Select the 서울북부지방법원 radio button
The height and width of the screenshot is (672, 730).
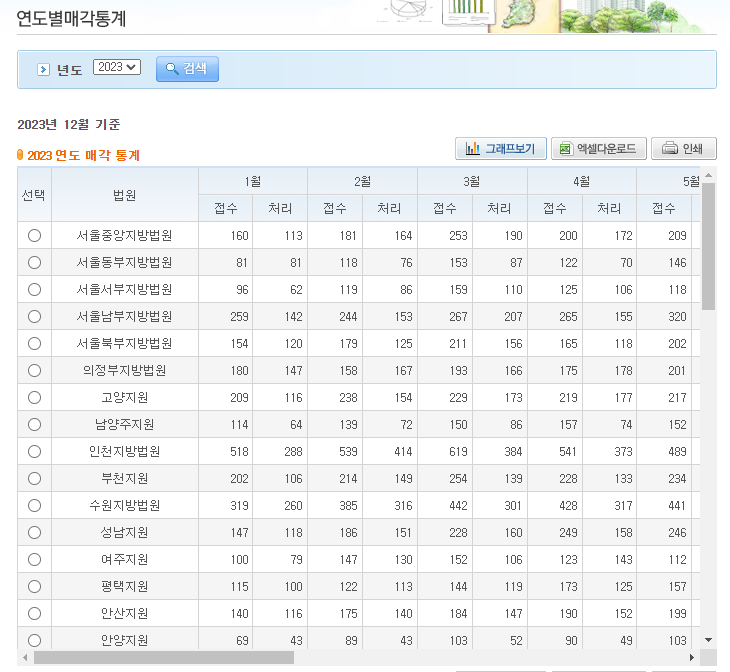[34, 344]
